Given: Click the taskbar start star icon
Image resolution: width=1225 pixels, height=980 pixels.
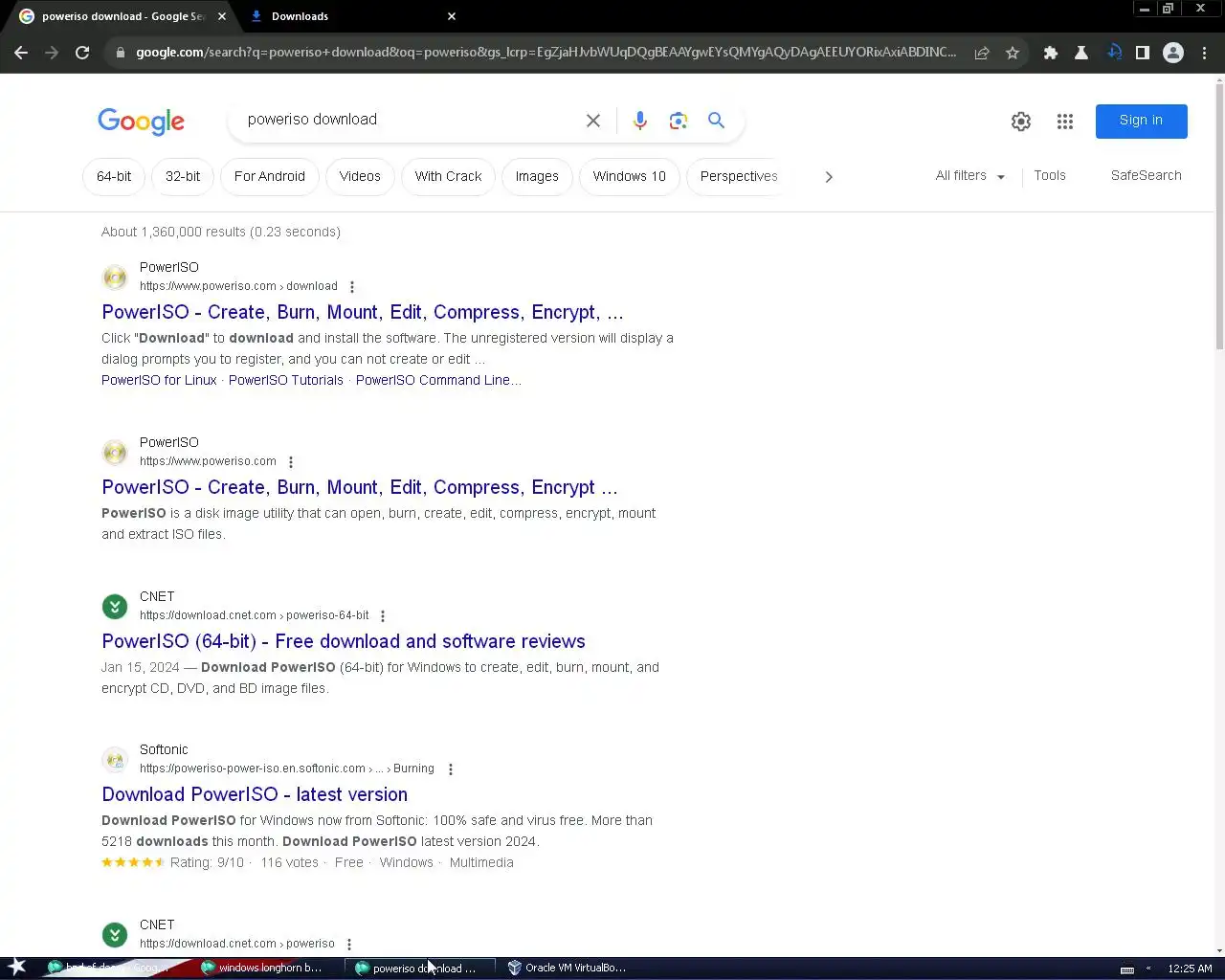Looking at the screenshot, I should 17,967.
